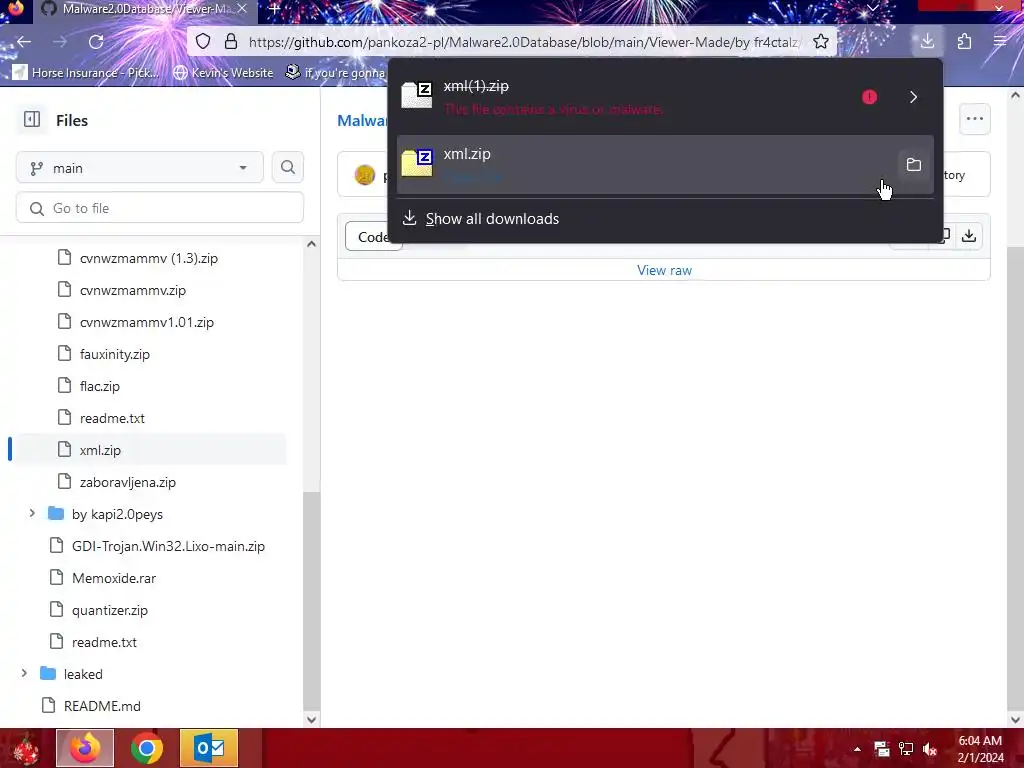Open cvnwzmammv (1.3).zip in tree
This screenshot has height=768, width=1024.
pyautogui.click(x=149, y=258)
